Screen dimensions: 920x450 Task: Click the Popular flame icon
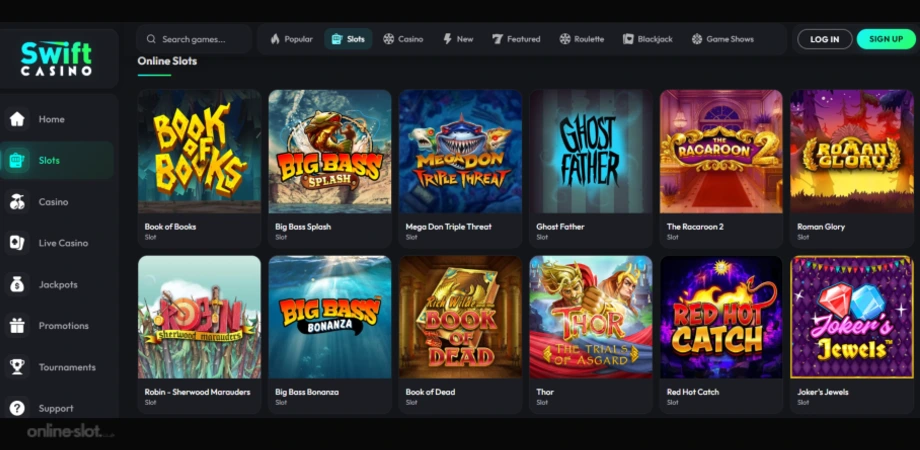click(275, 39)
